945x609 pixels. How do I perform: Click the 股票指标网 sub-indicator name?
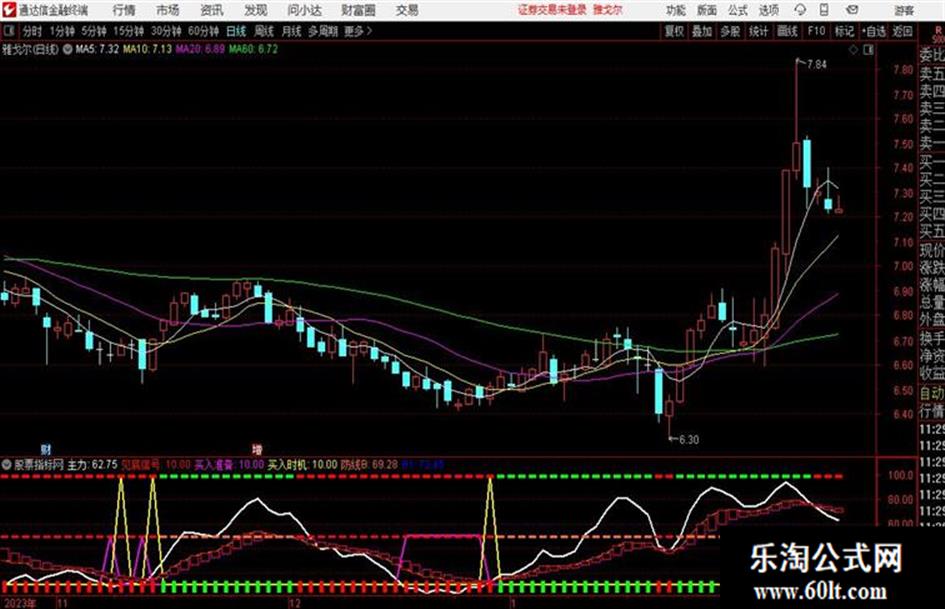tap(39, 465)
